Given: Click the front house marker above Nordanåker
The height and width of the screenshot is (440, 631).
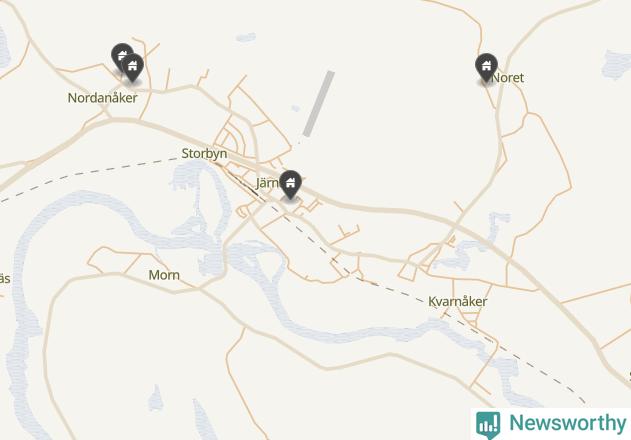Looking at the screenshot, I should [132, 67].
